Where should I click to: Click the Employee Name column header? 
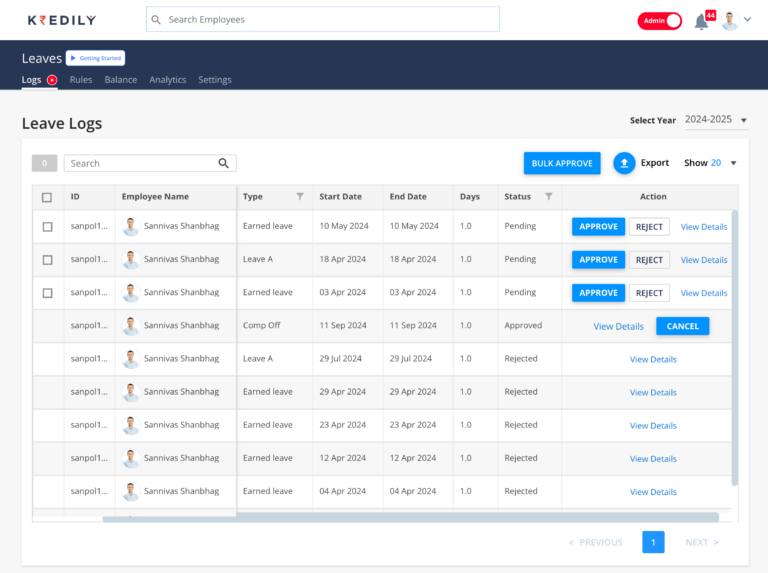pos(155,196)
